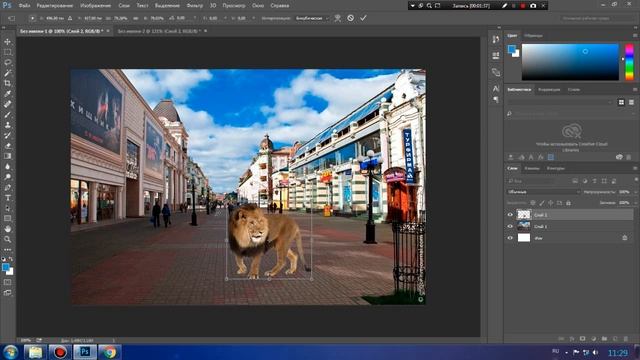Create a new layer in Layers panel

click(615, 339)
